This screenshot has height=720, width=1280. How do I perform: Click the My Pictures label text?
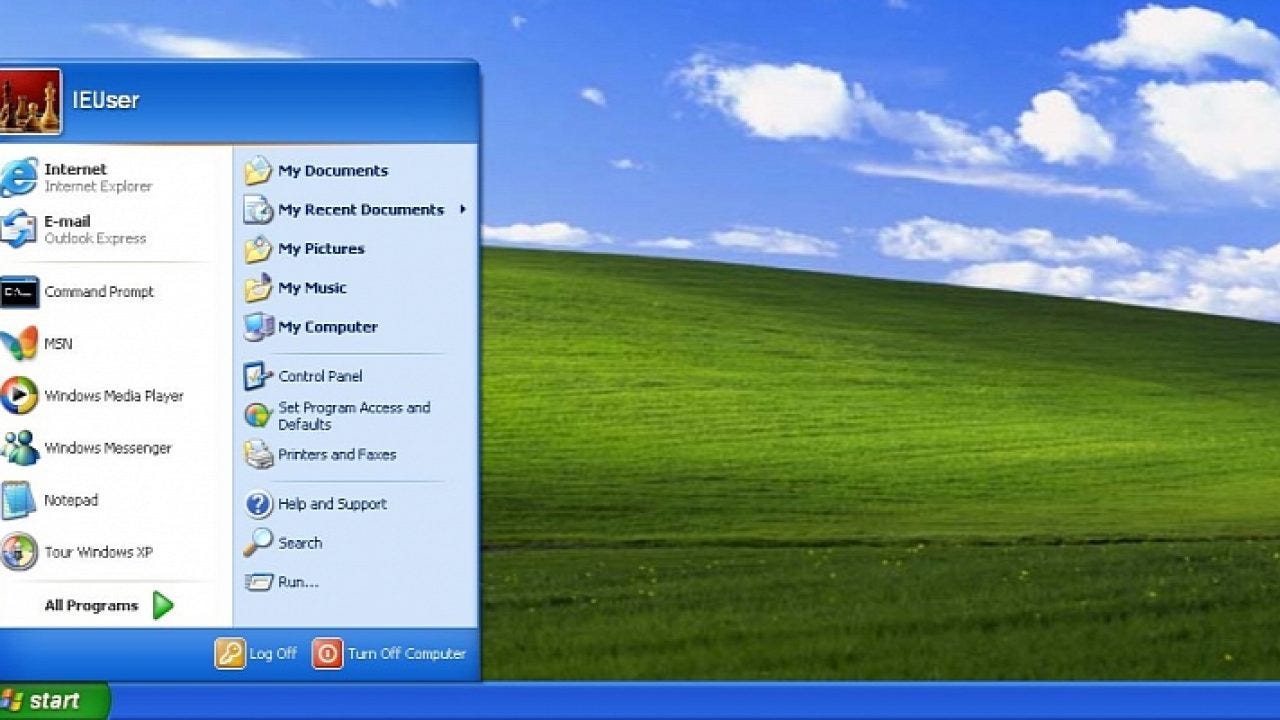[321, 249]
